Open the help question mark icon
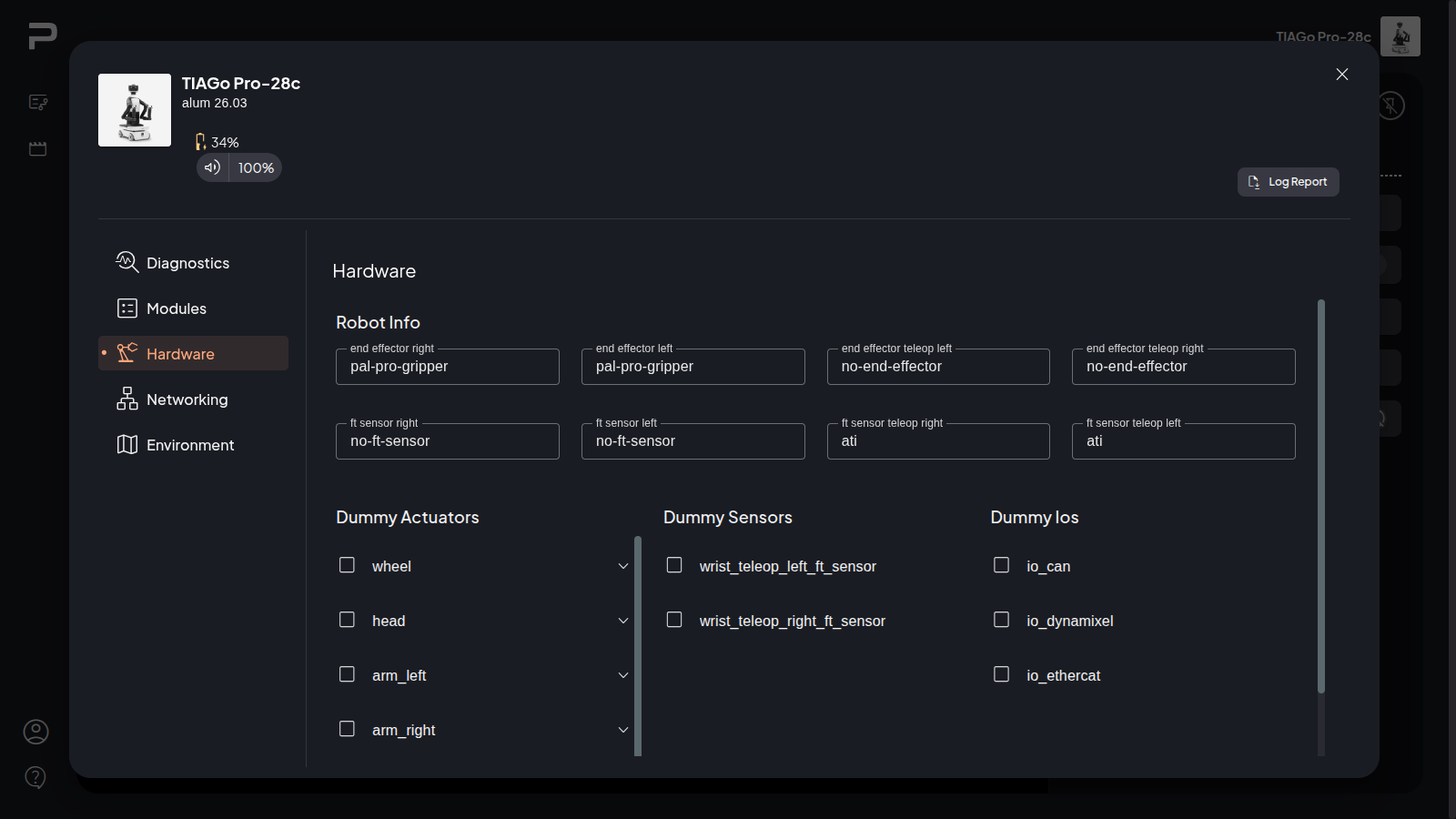The height and width of the screenshot is (819, 1456). [x=35, y=777]
